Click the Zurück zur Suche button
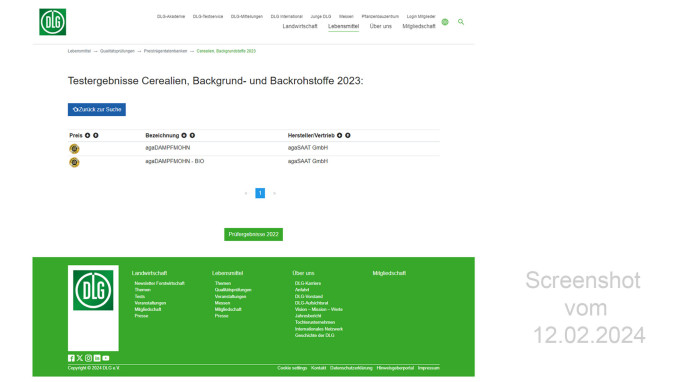The image size is (686, 382). (x=97, y=109)
